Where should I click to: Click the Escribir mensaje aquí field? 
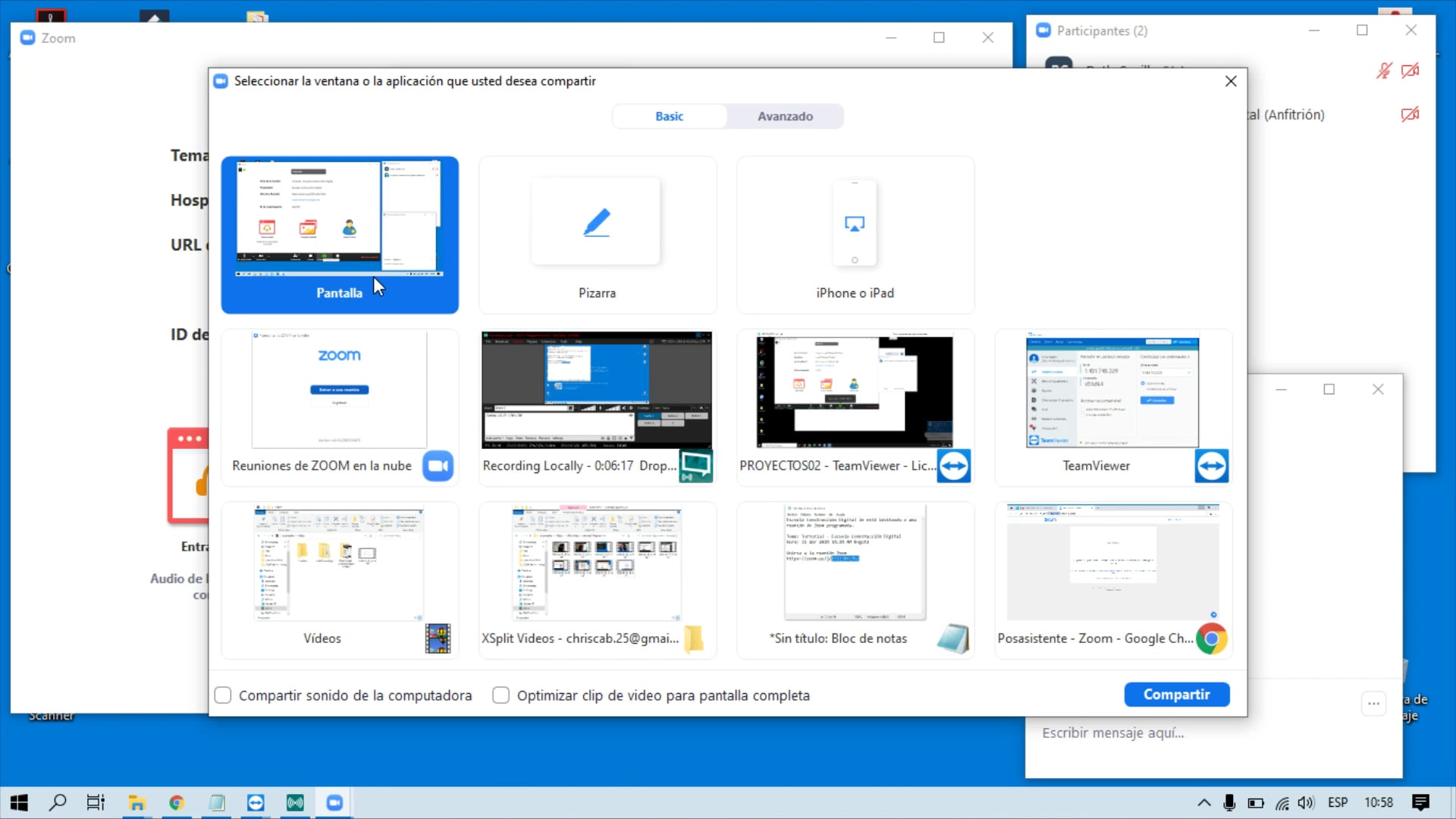(1213, 733)
